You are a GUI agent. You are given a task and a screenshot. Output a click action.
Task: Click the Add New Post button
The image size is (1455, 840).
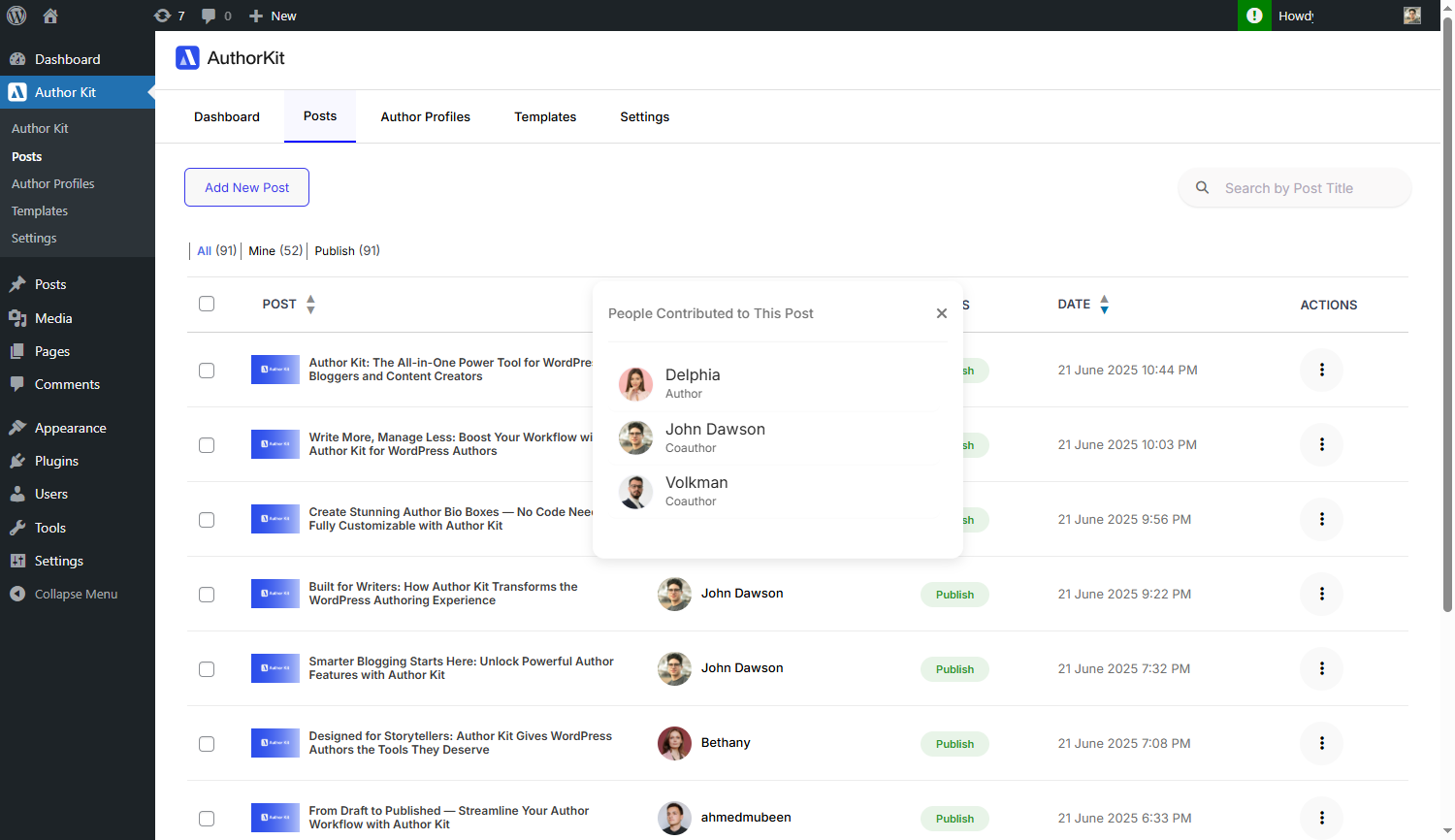246,187
